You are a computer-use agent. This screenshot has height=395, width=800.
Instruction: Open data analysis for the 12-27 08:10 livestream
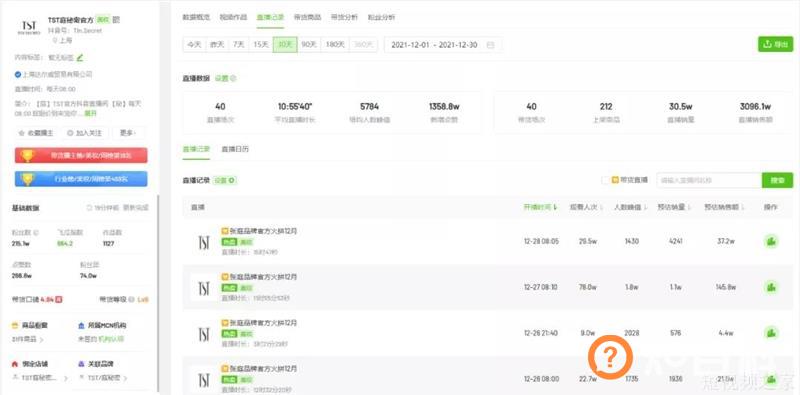point(771,287)
